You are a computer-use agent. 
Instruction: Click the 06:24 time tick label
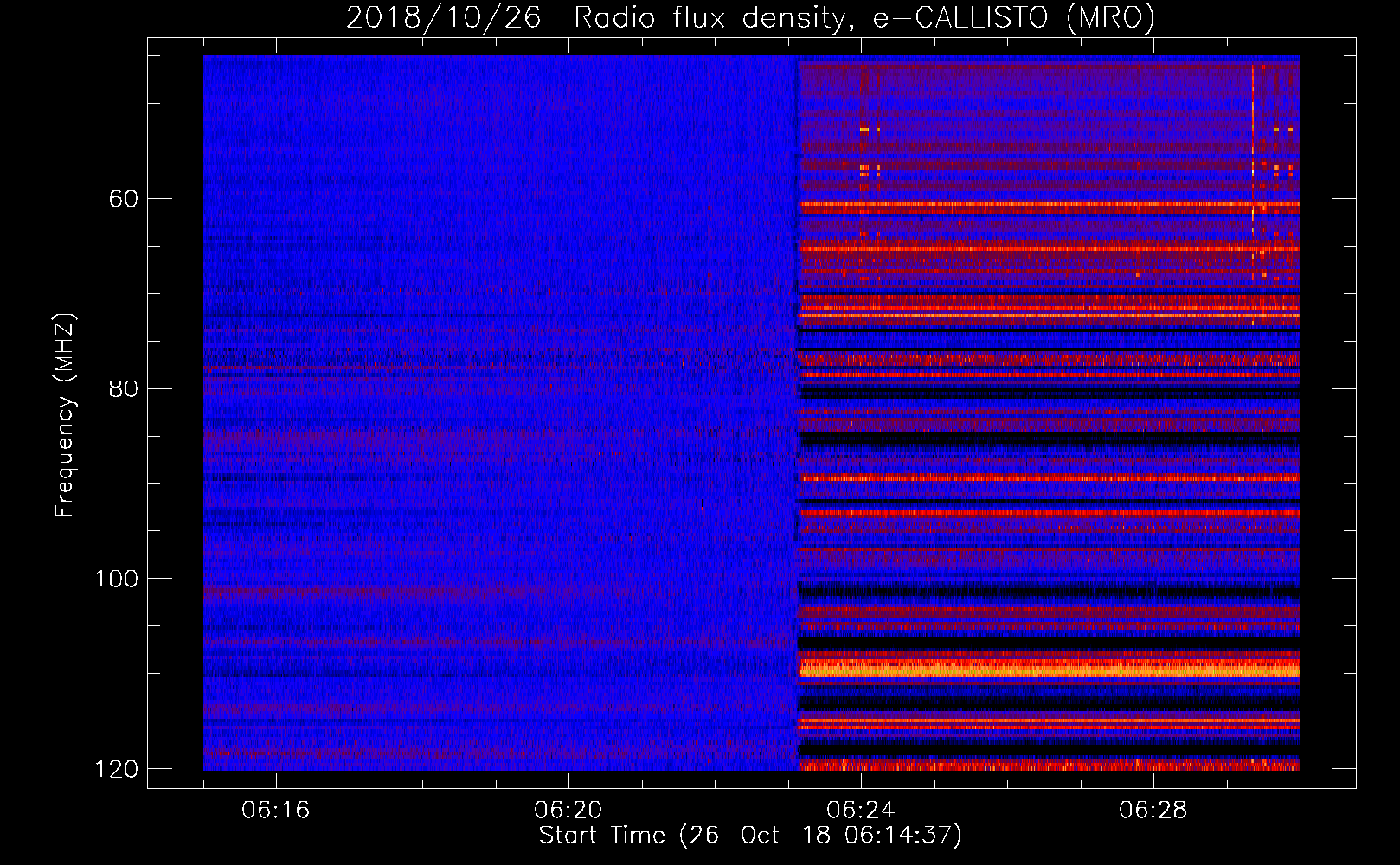(861, 811)
